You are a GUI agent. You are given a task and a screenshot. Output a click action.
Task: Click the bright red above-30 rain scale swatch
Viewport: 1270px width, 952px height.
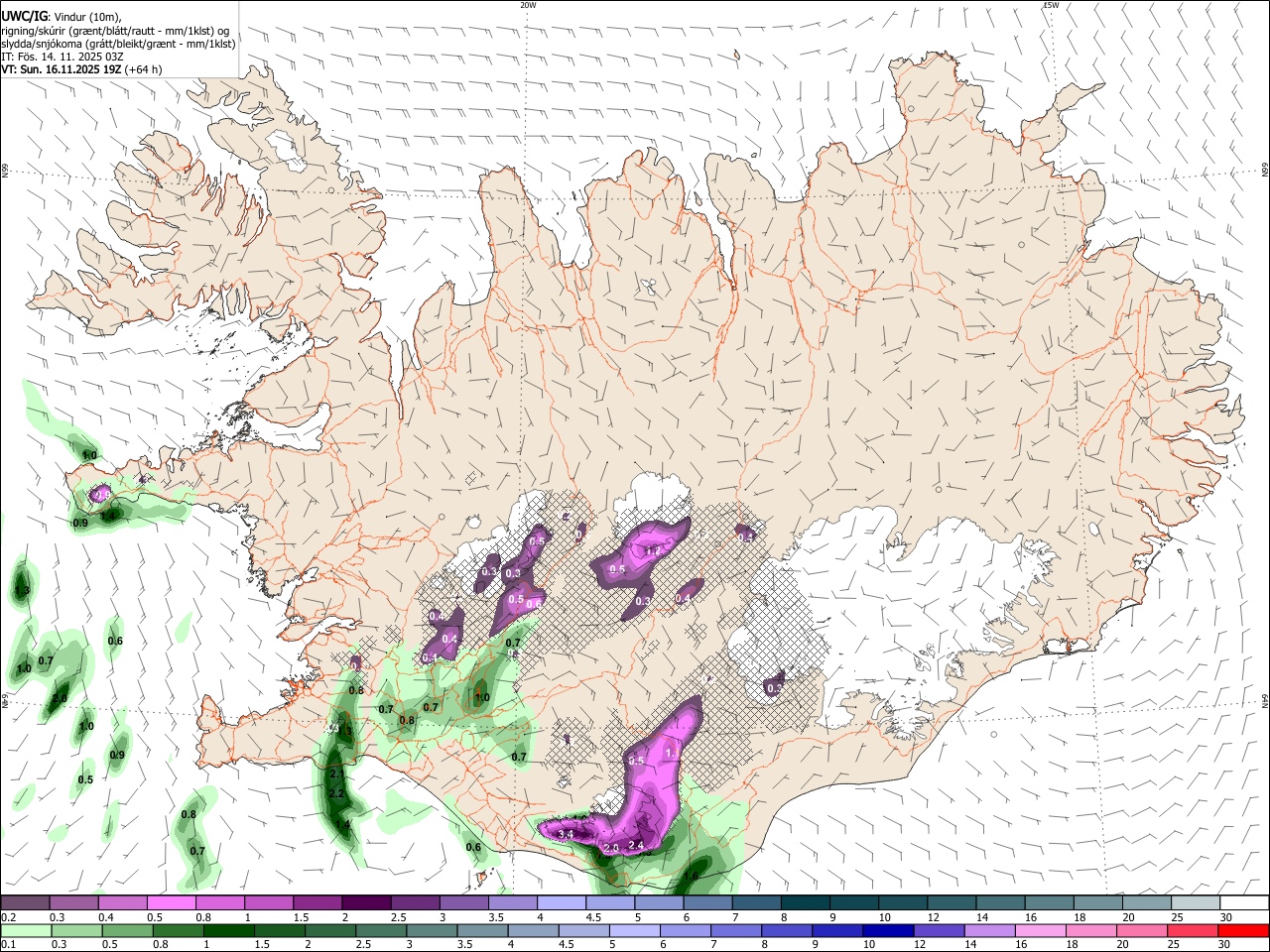coord(1243,930)
